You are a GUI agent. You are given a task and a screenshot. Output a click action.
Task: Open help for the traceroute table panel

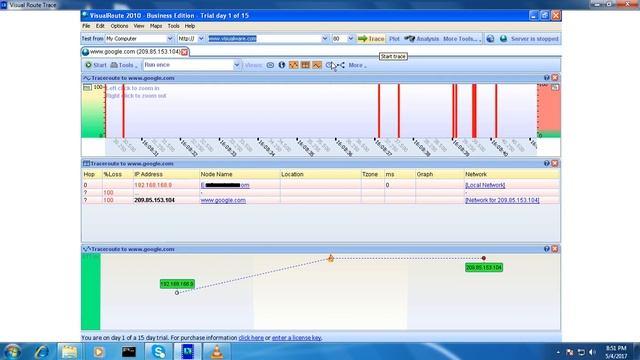[546, 163]
